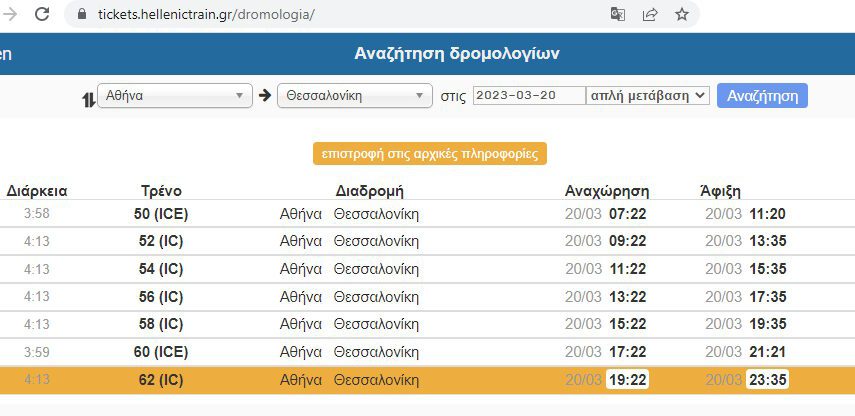Click the browser reload icon
Image resolution: width=855 pixels, height=416 pixels.
tap(42, 15)
